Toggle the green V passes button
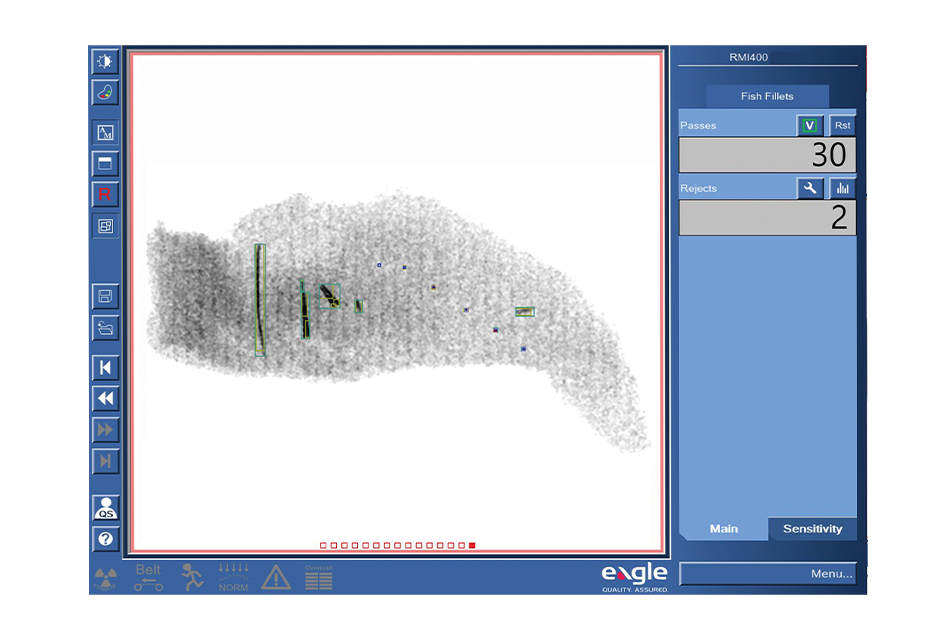The image size is (930, 640). [x=810, y=126]
